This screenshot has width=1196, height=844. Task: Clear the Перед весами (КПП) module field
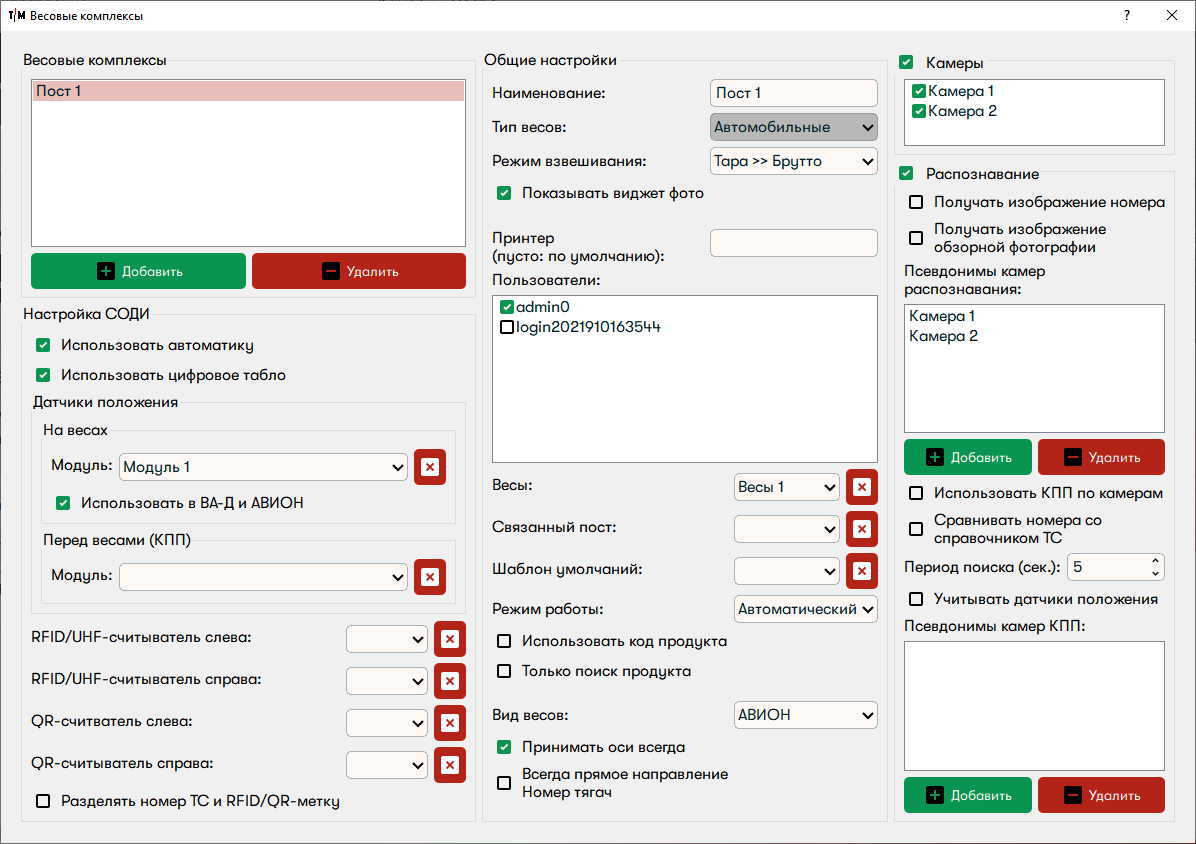click(x=430, y=577)
